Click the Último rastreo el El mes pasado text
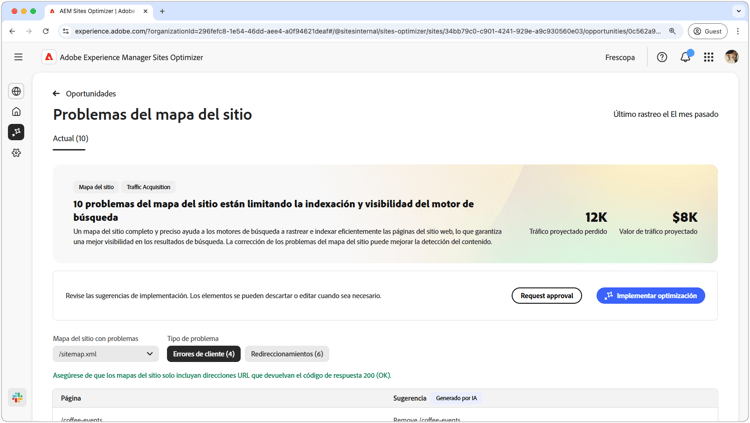The height and width of the screenshot is (423, 750). pos(666,114)
